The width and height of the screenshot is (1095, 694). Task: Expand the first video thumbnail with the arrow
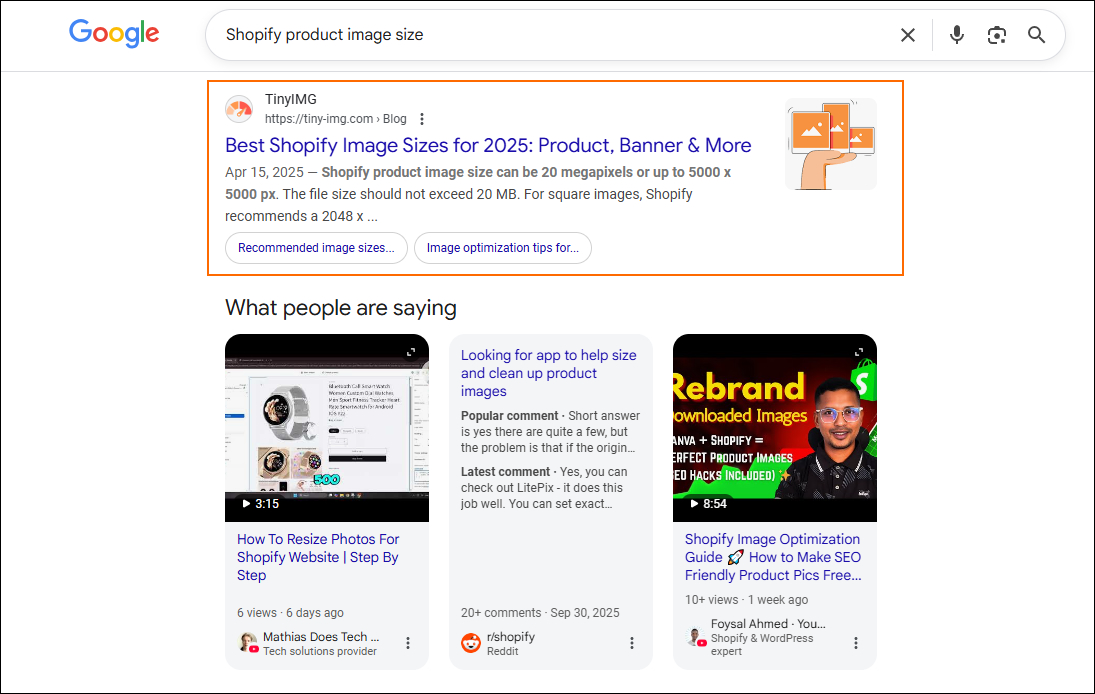412,352
